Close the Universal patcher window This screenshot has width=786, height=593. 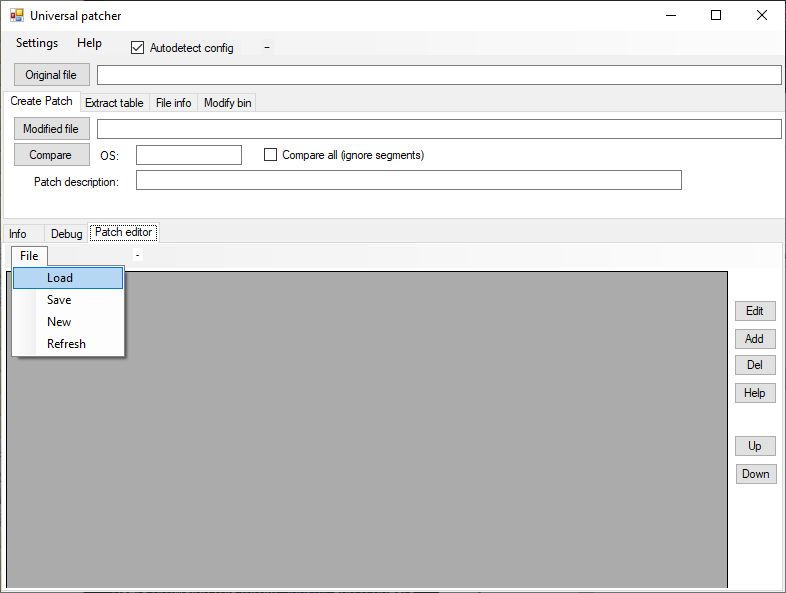click(762, 16)
